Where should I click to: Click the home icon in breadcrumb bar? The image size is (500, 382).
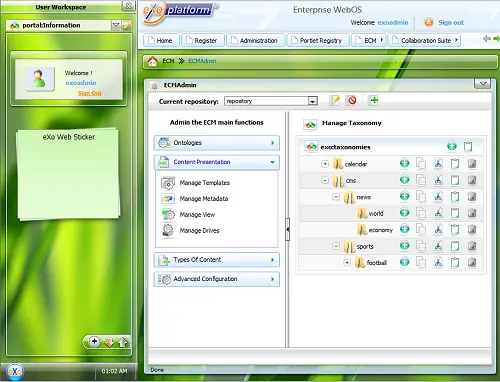[153, 61]
